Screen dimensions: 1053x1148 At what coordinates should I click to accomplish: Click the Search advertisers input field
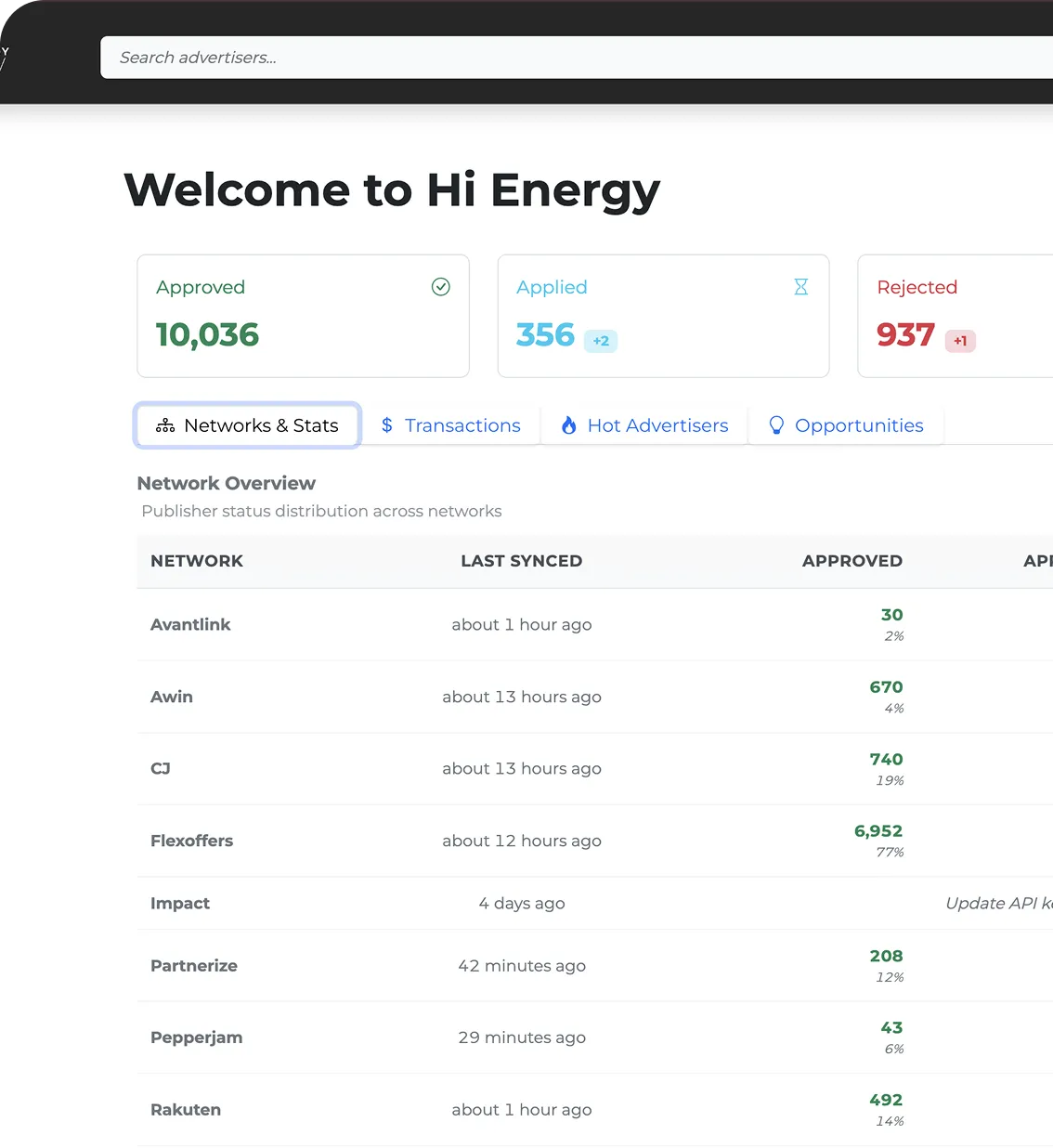click(577, 58)
